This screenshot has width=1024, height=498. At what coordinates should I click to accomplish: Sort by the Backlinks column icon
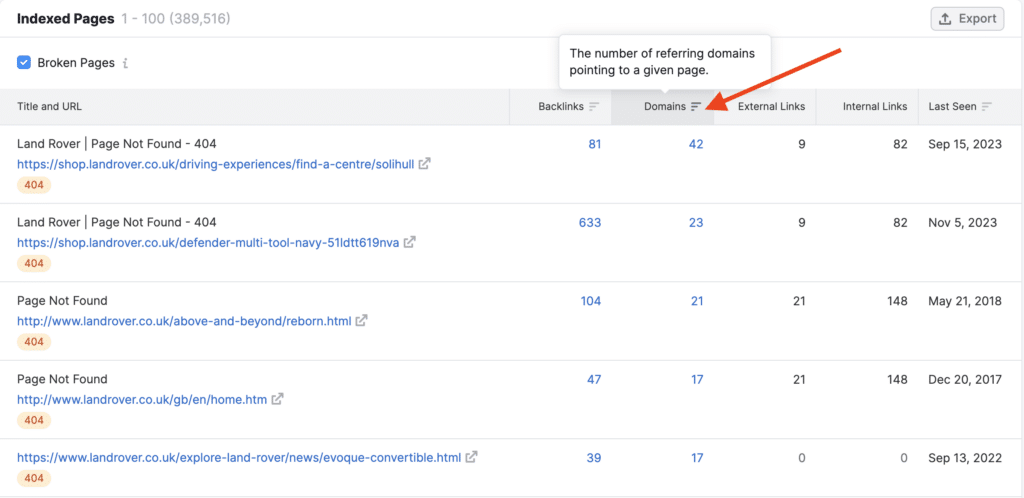point(594,106)
